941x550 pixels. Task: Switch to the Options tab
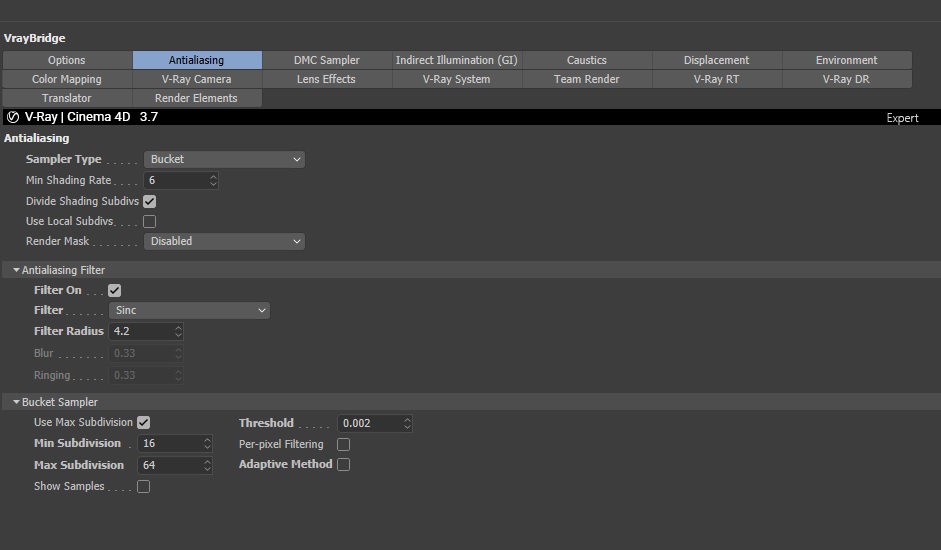[67, 60]
